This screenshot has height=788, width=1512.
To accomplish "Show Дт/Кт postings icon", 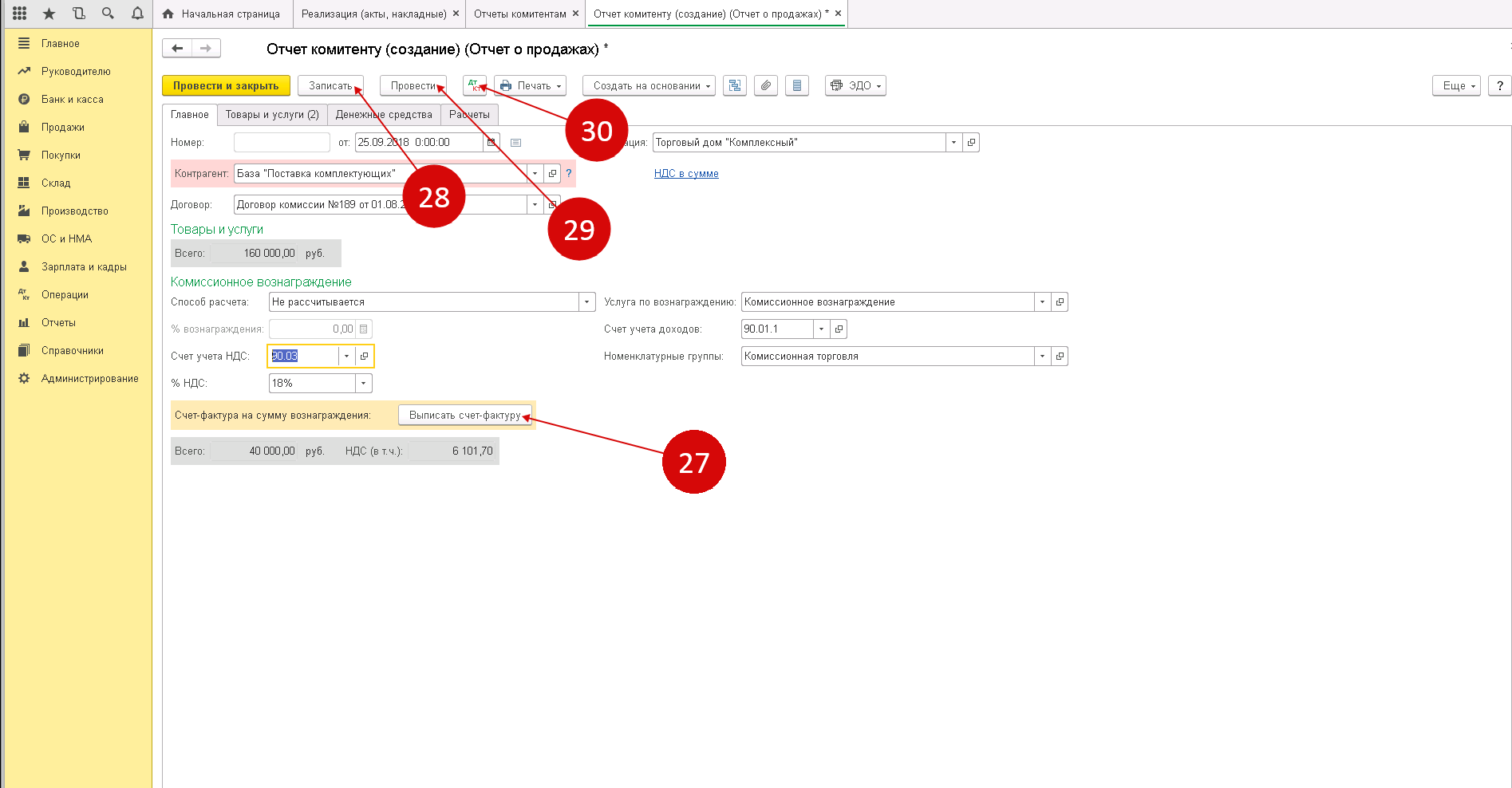I will click(474, 85).
